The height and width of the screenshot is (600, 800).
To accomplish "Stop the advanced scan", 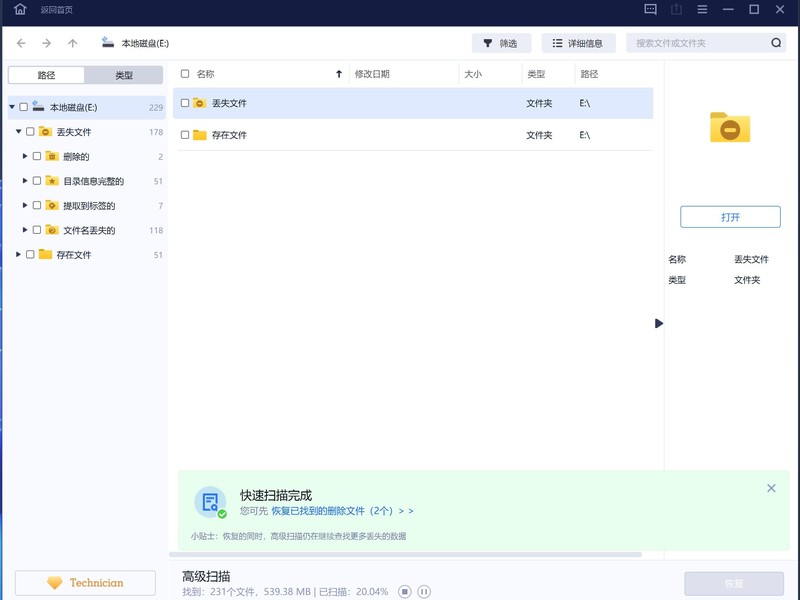I will click(x=405, y=591).
